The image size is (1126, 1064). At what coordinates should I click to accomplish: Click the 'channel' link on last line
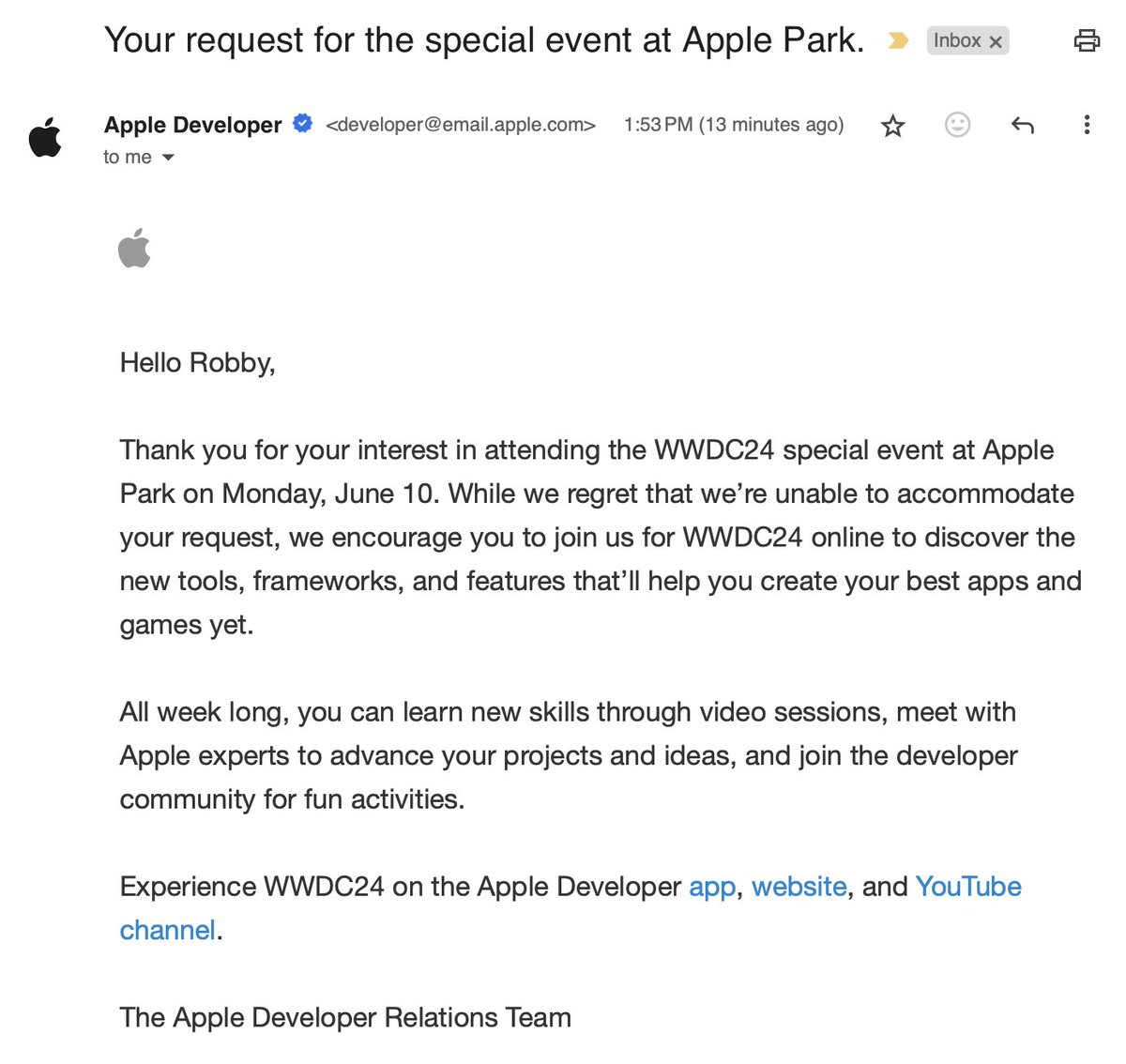[168, 930]
